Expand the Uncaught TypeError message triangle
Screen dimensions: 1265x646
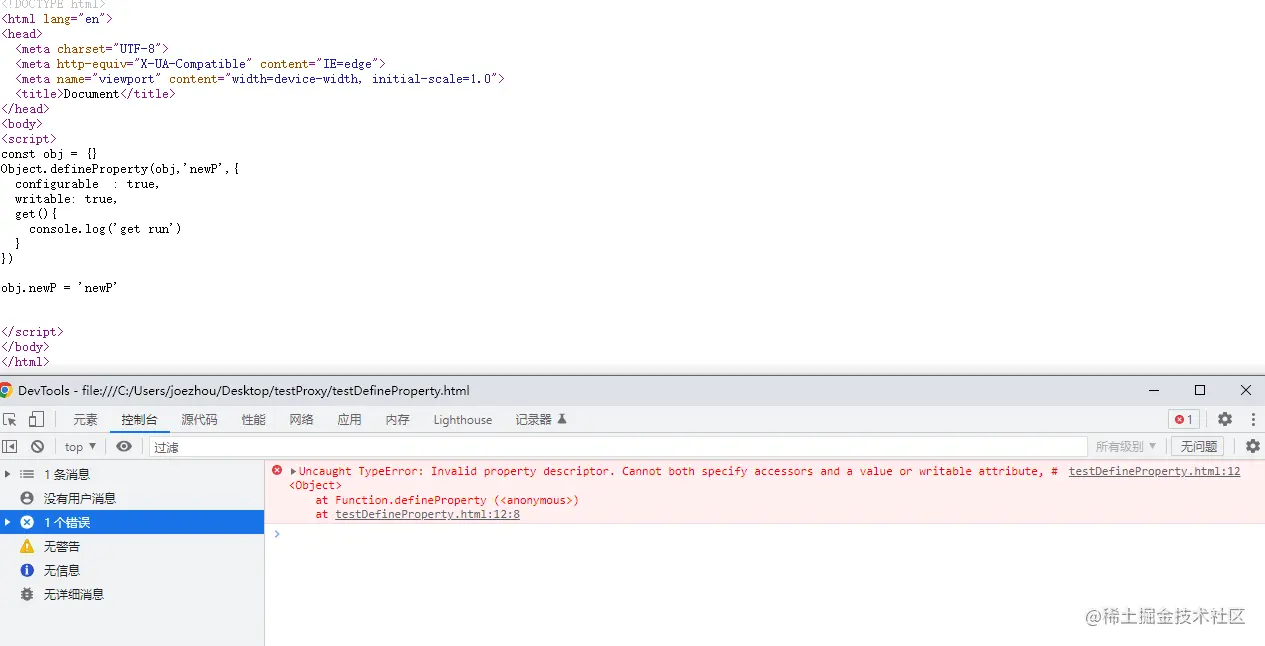pyautogui.click(x=294, y=471)
